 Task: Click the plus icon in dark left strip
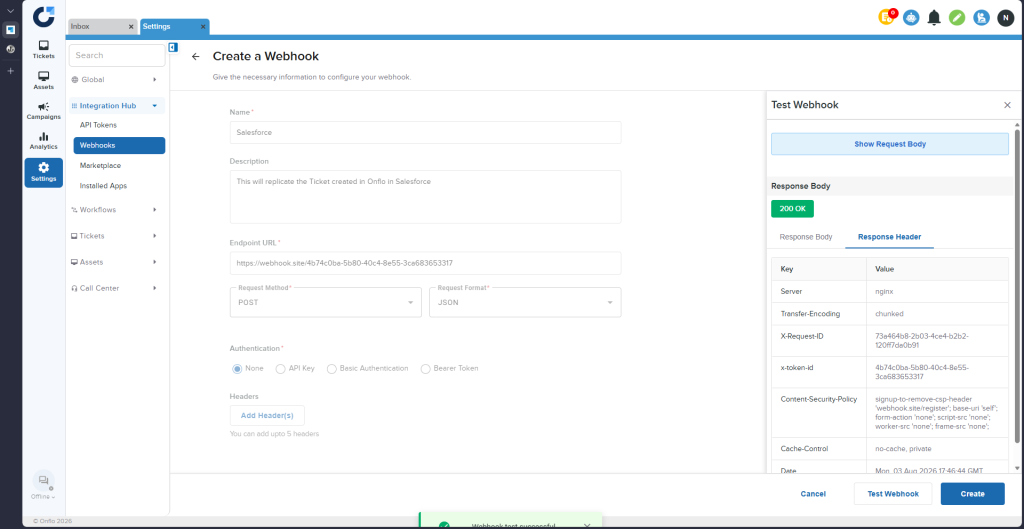pyautogui.click(x=10, y=71)
